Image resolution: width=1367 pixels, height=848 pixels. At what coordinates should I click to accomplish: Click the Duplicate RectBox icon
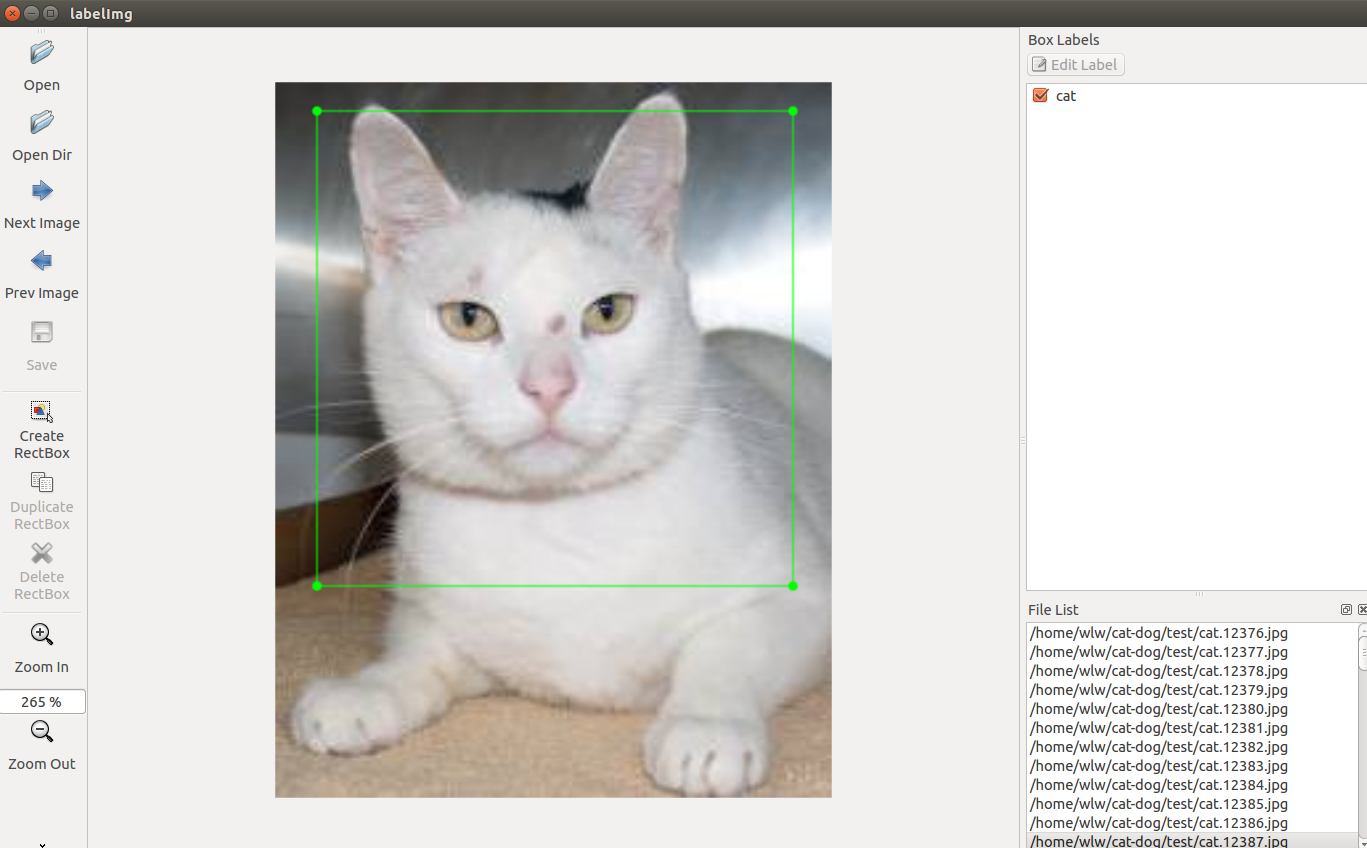(42, 482)
